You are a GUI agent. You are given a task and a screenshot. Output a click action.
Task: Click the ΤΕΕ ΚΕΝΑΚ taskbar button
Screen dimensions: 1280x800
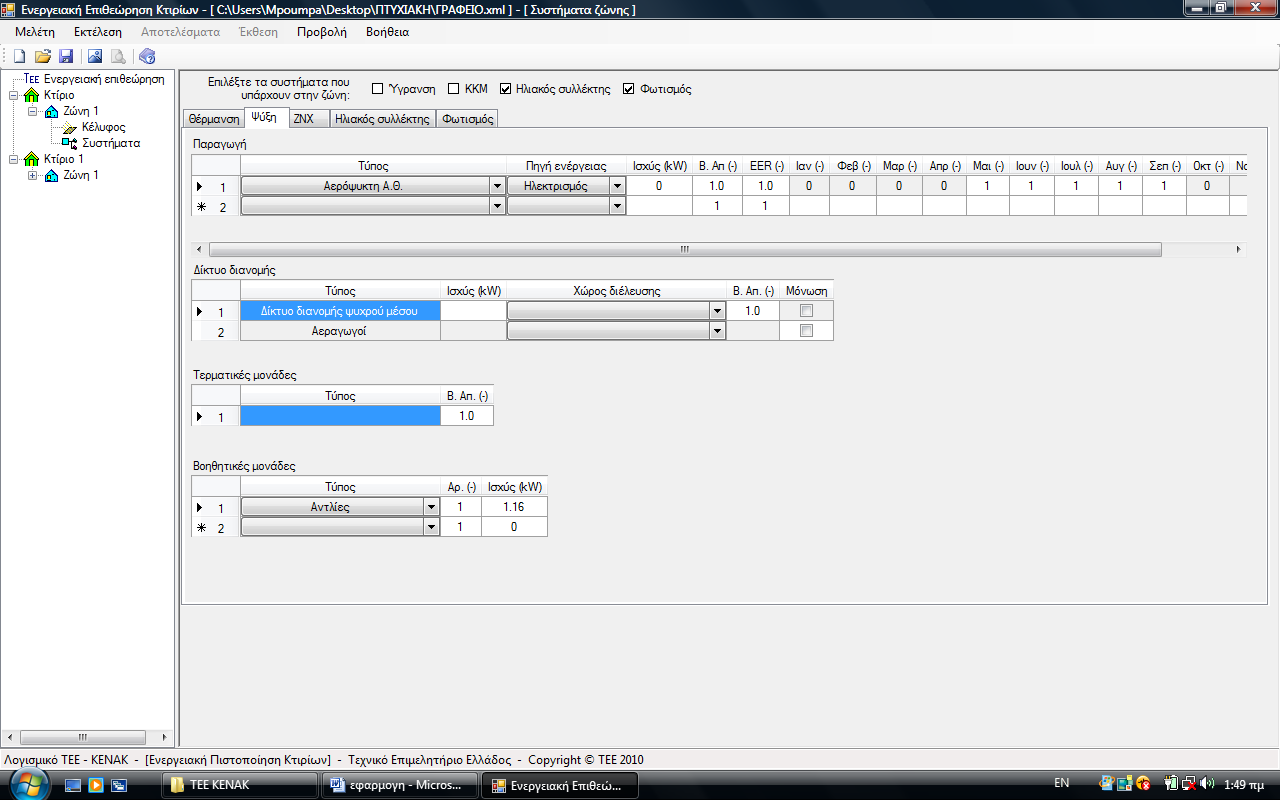(x=240, y=785)
